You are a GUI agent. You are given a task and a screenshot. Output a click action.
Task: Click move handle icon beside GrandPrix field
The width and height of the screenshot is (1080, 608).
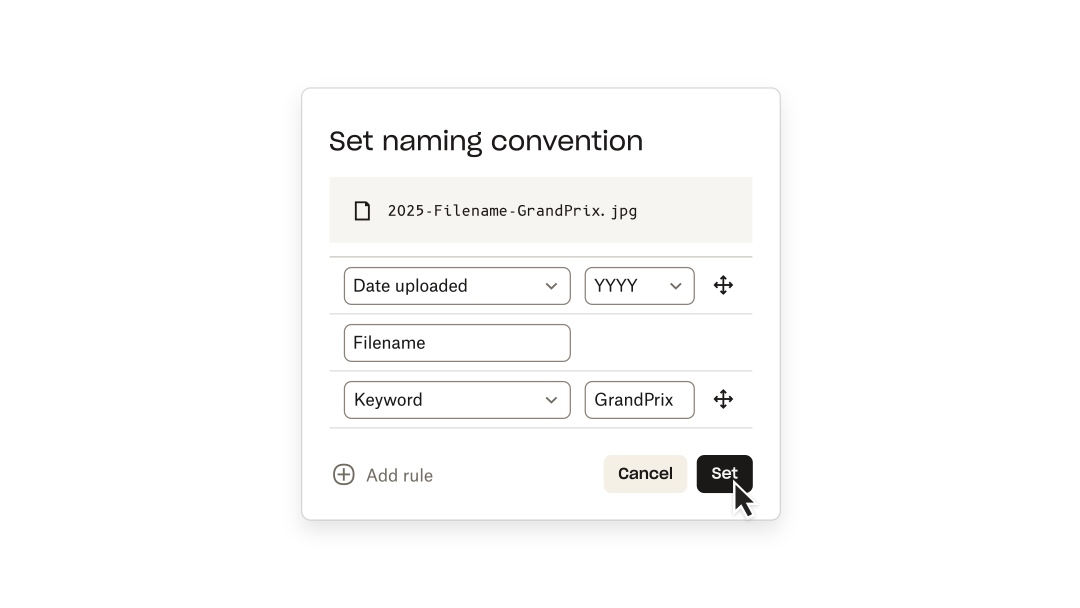click(723, 400)
